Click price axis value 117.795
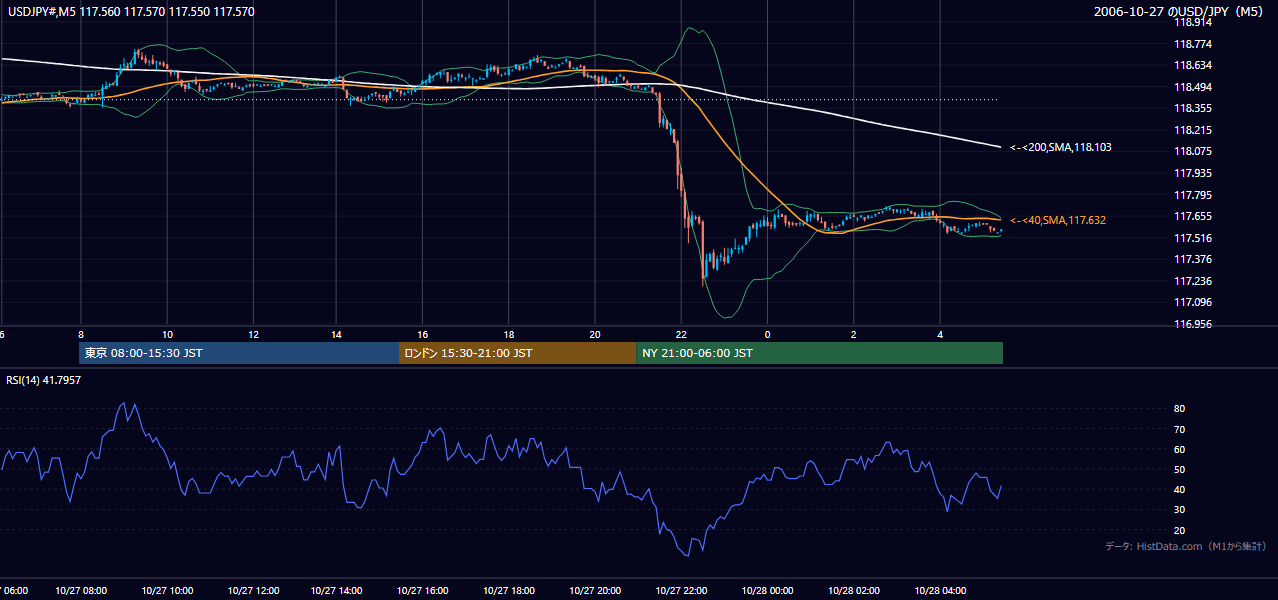1278x600 pixels. pyautogui.click(x=1191, y=195)
